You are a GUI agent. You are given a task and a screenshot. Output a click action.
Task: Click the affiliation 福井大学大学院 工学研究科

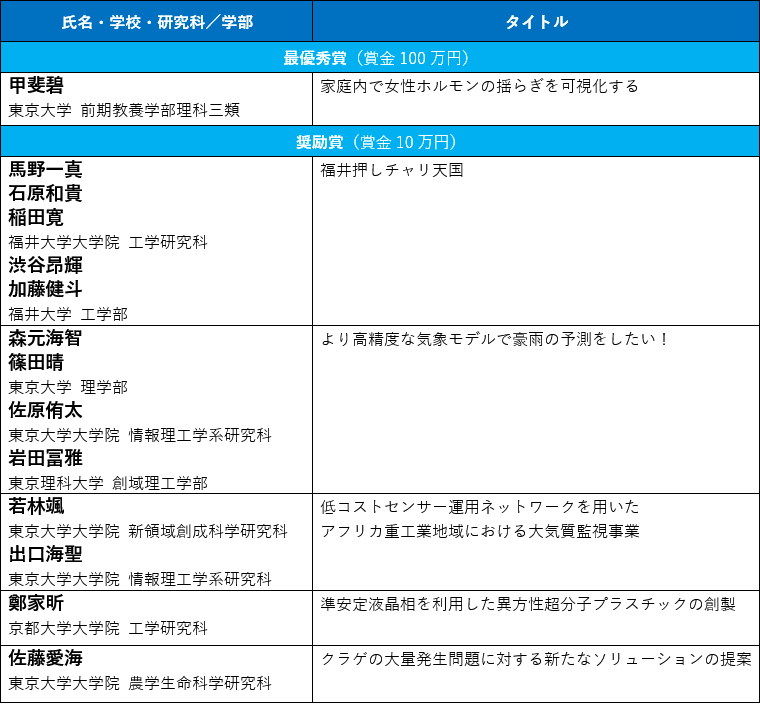(x=108, y=242)
